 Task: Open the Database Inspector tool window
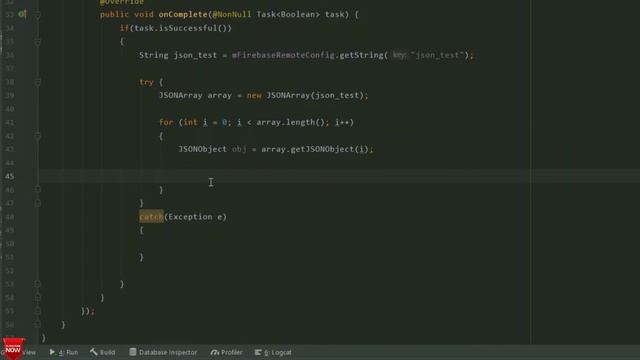pos(163,352)
